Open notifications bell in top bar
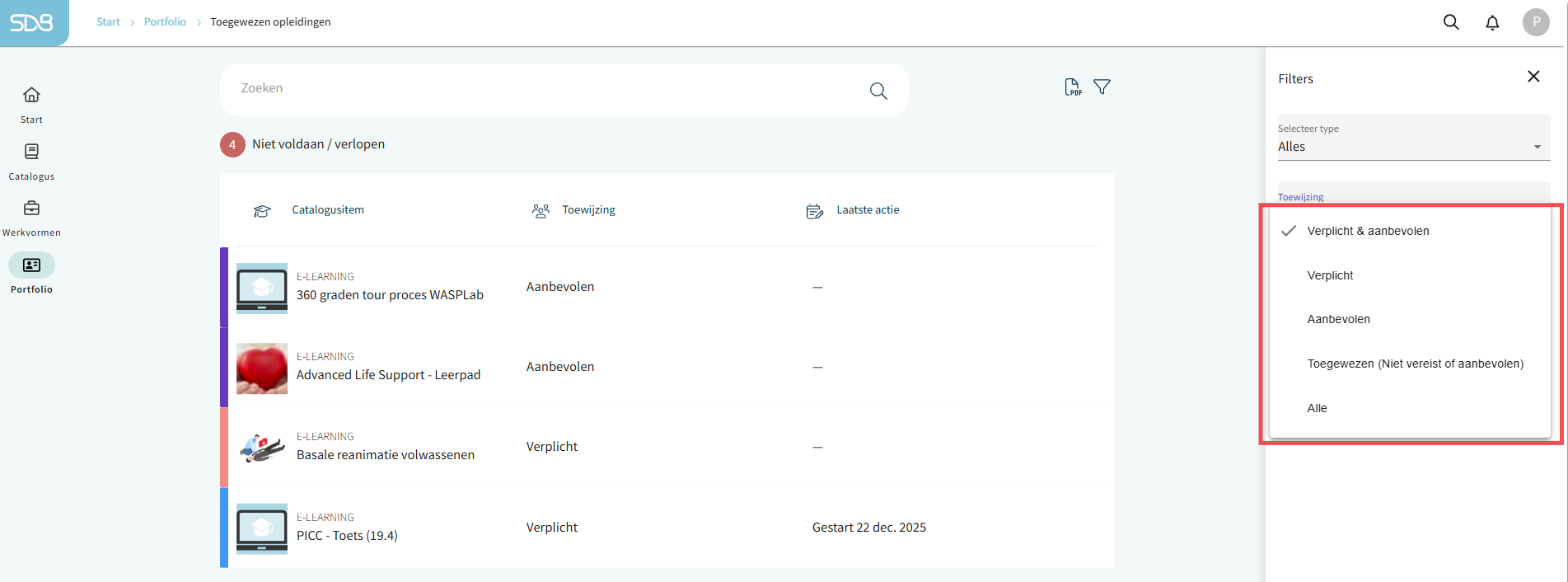 pyautogui.click(x=1492, y=22)
